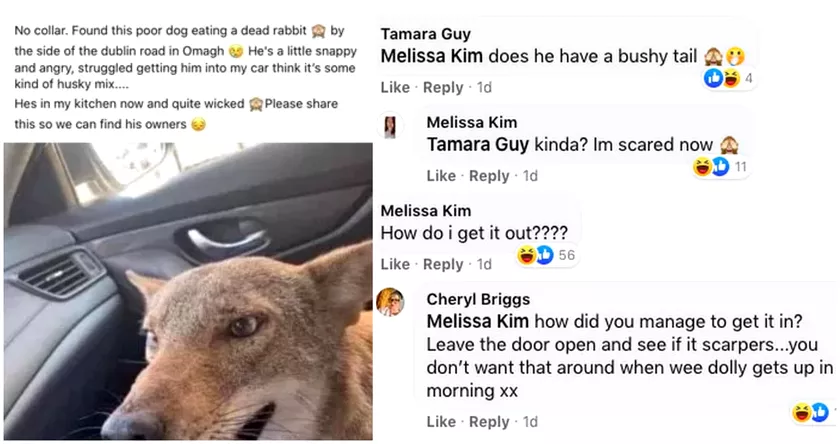Open Melissa Kim's profile picture avatar
The width and height of the screenshot is (840, 444).
pyautogui.click(x=391, y=127)
